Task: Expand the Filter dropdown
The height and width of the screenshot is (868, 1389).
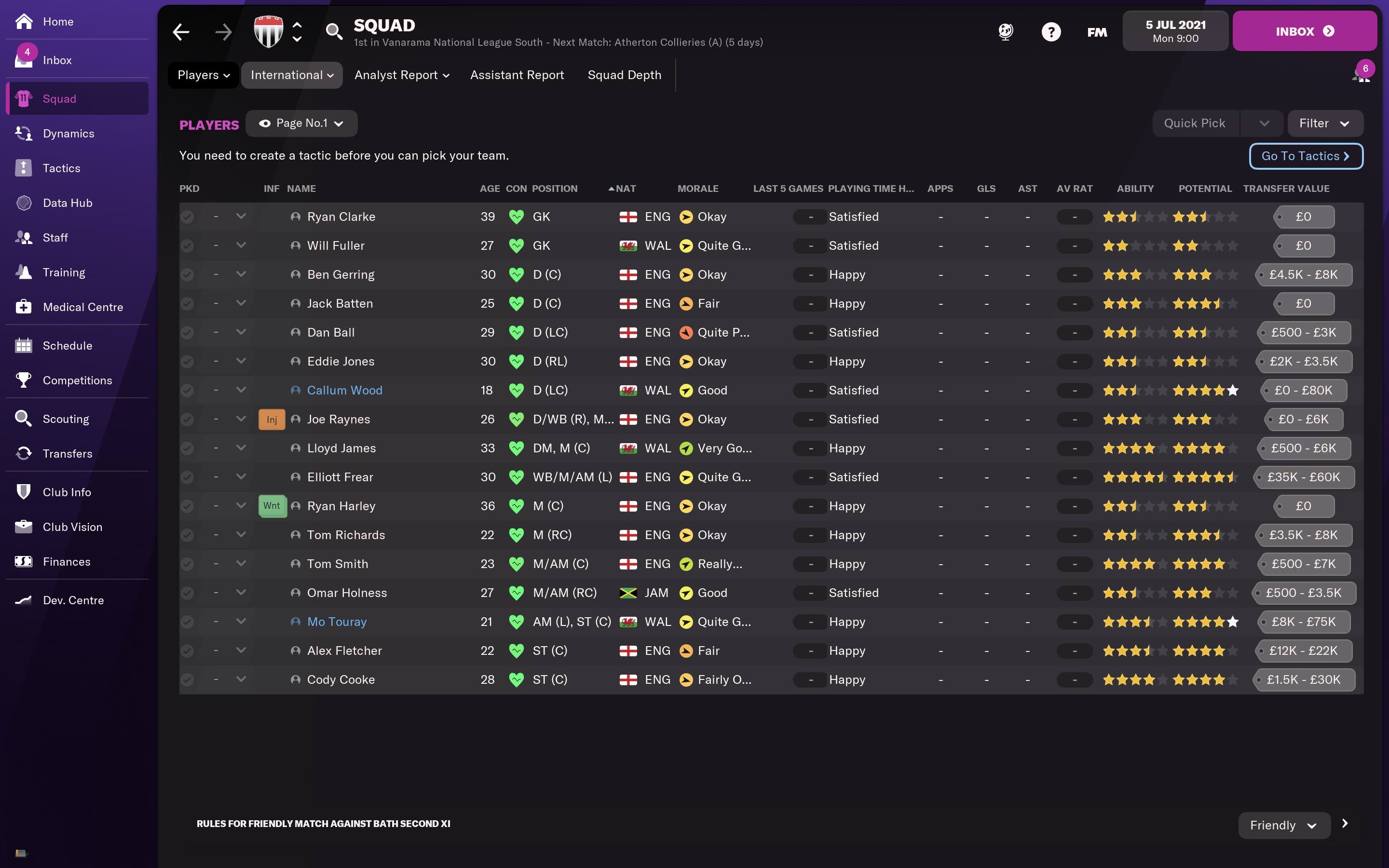Action: [x=1325, y=123]
